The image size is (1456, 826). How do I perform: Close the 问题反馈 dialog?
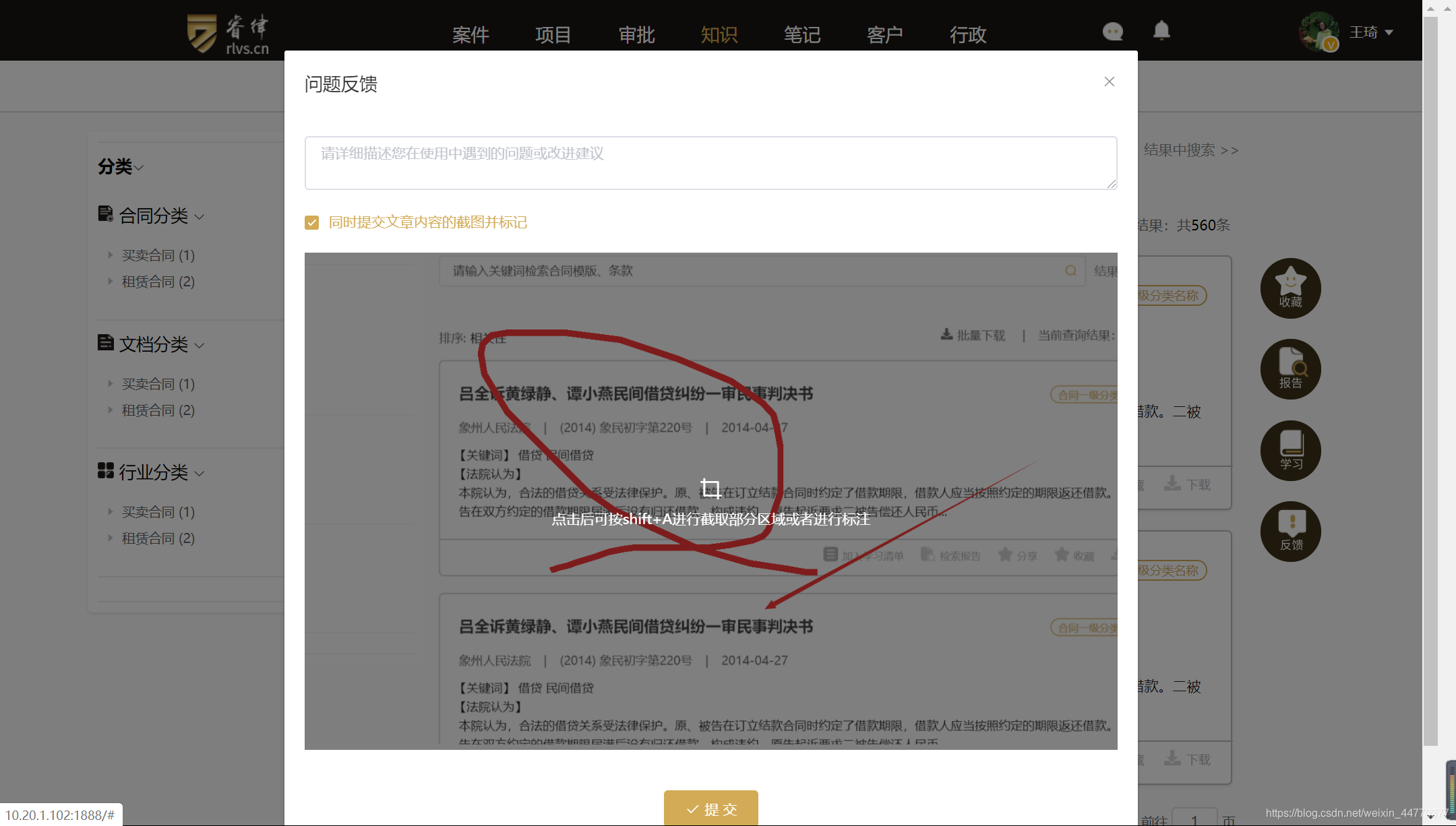click(x=1110, y=82)
